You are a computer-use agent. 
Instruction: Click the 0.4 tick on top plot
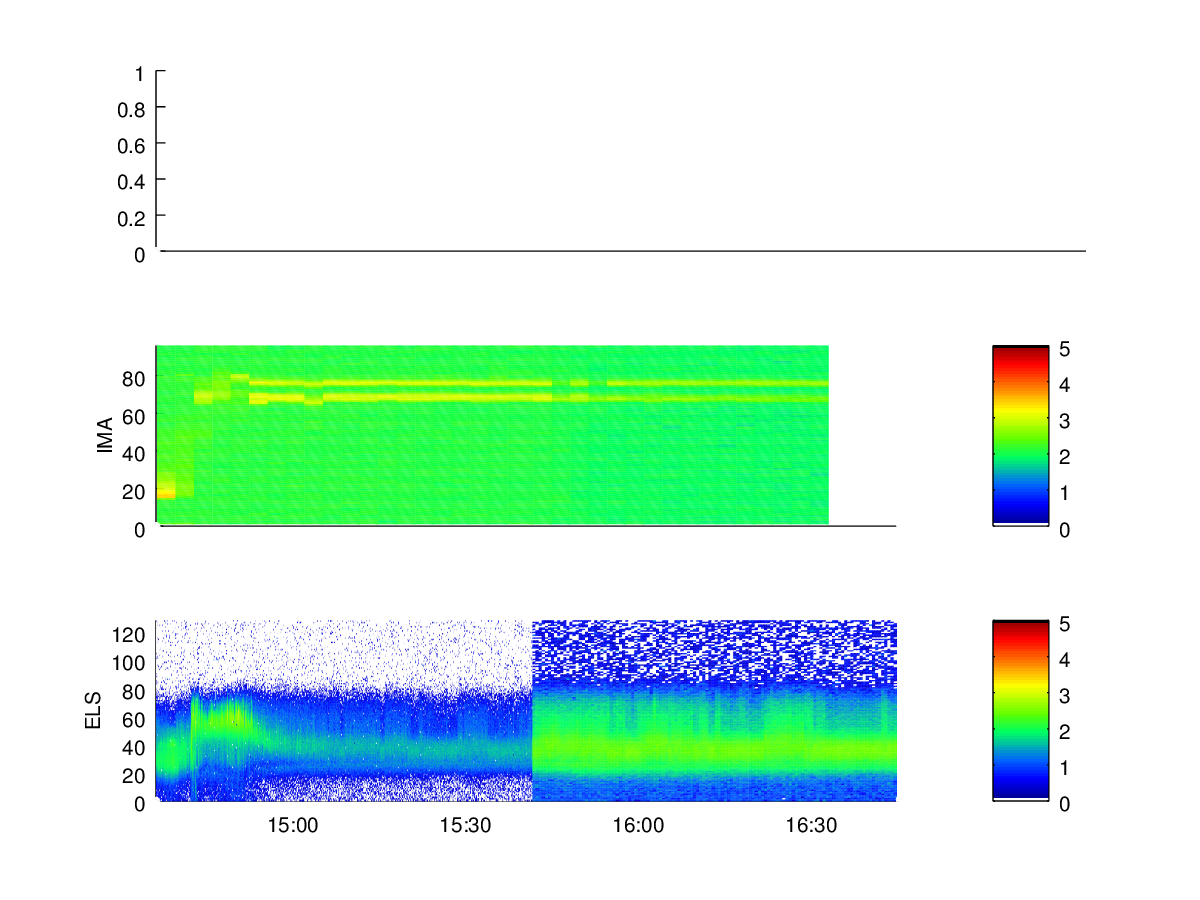click(133, 181)
